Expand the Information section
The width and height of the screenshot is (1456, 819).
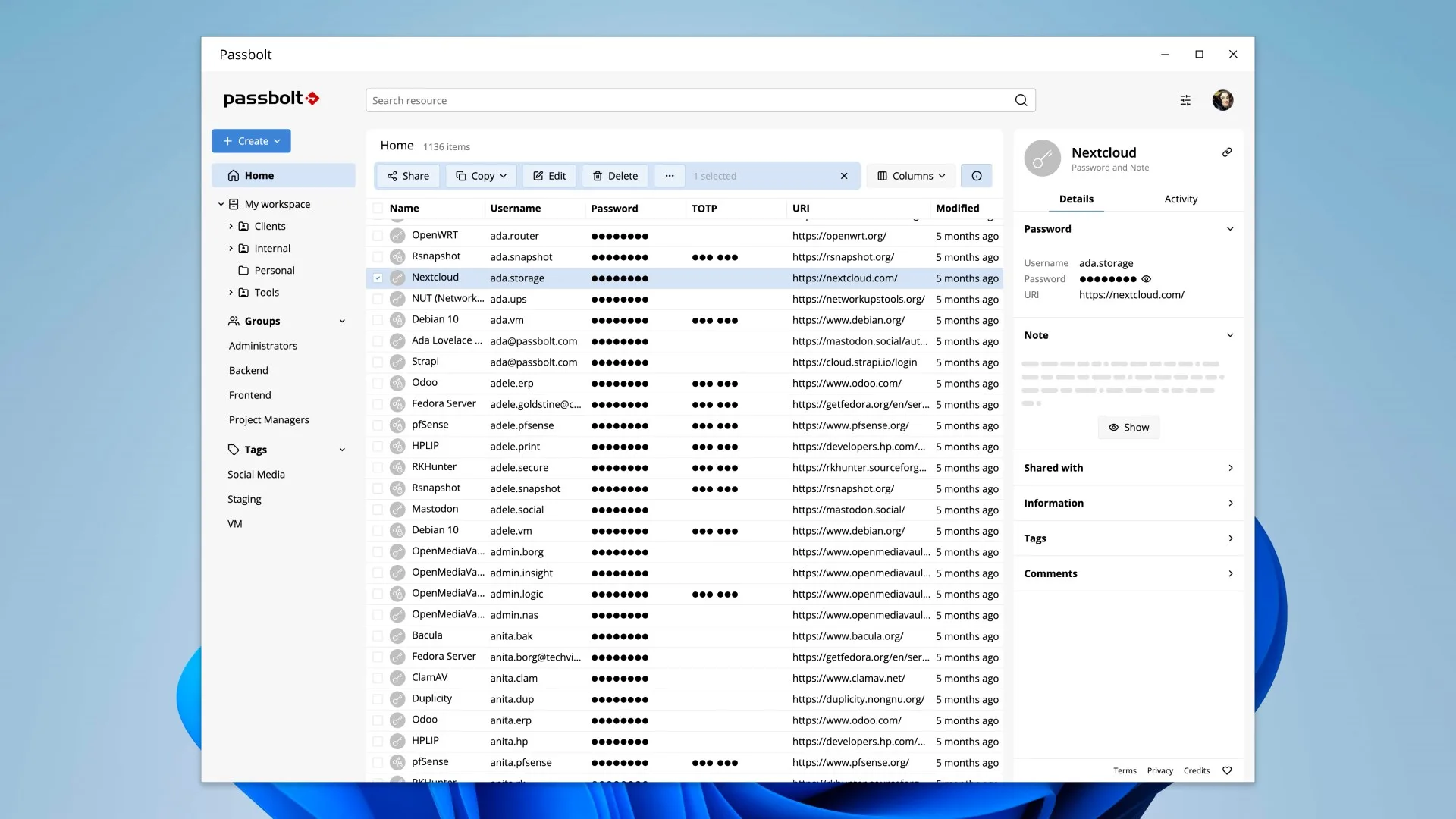click(x=1128, y=503)
